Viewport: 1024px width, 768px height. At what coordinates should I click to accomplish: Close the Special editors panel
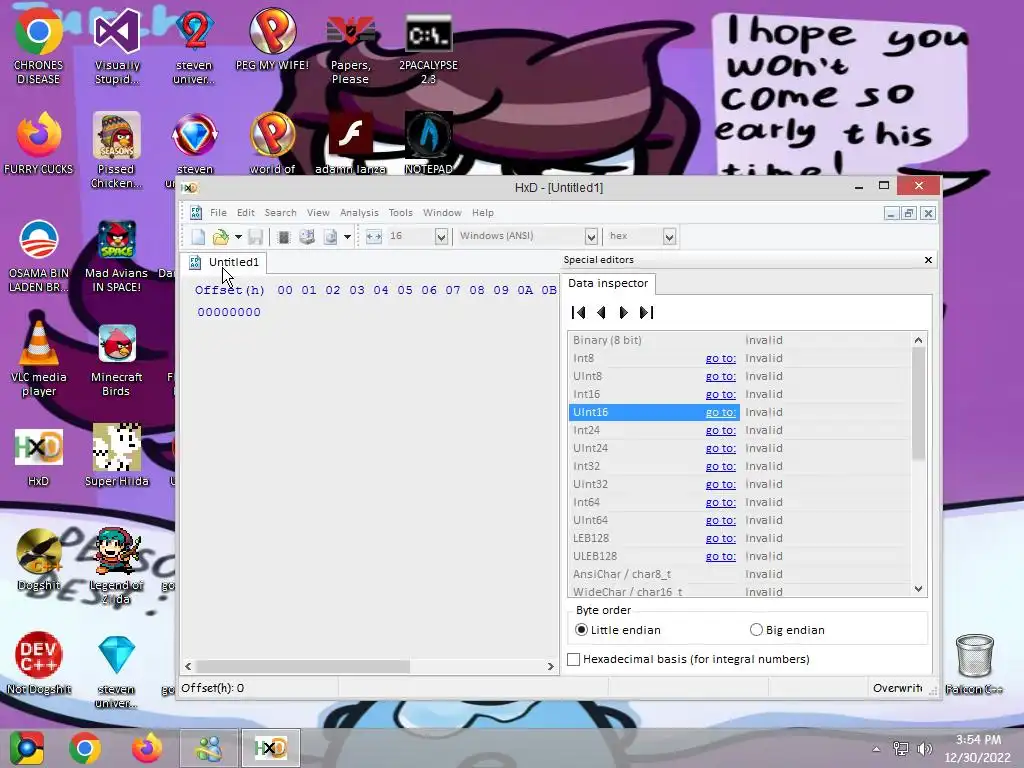pos(928,260)
